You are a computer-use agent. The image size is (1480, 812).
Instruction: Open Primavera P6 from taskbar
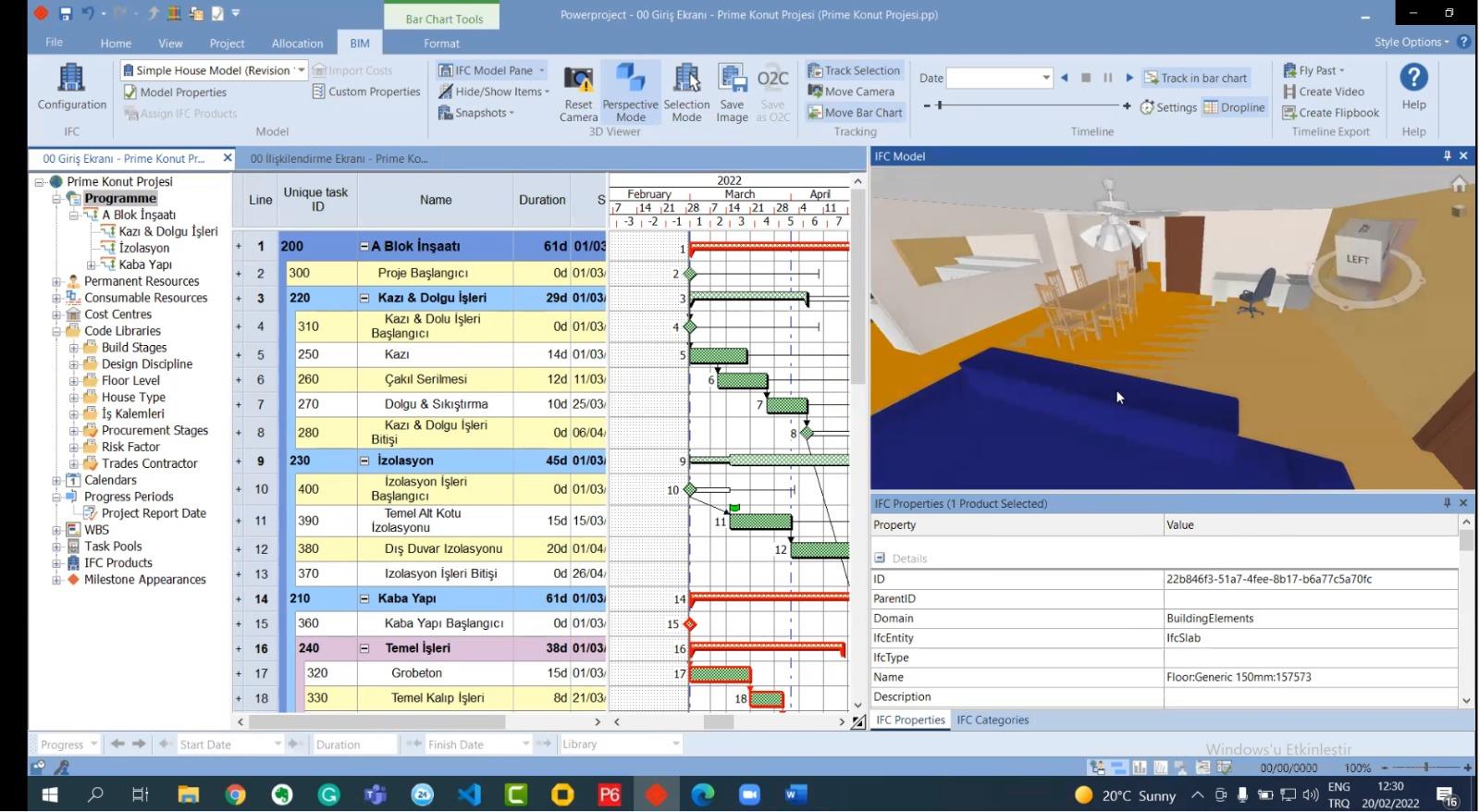(610, 794)
